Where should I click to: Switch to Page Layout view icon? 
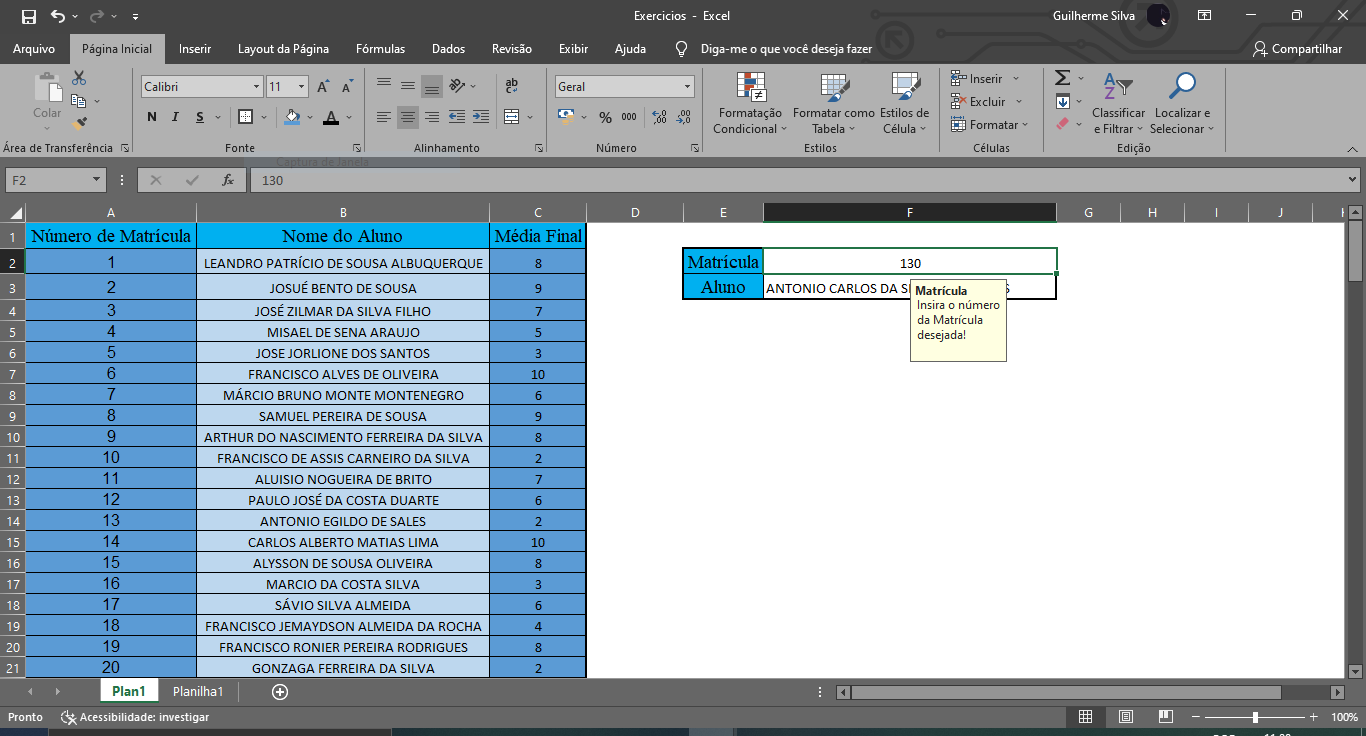coord(1126,717)
